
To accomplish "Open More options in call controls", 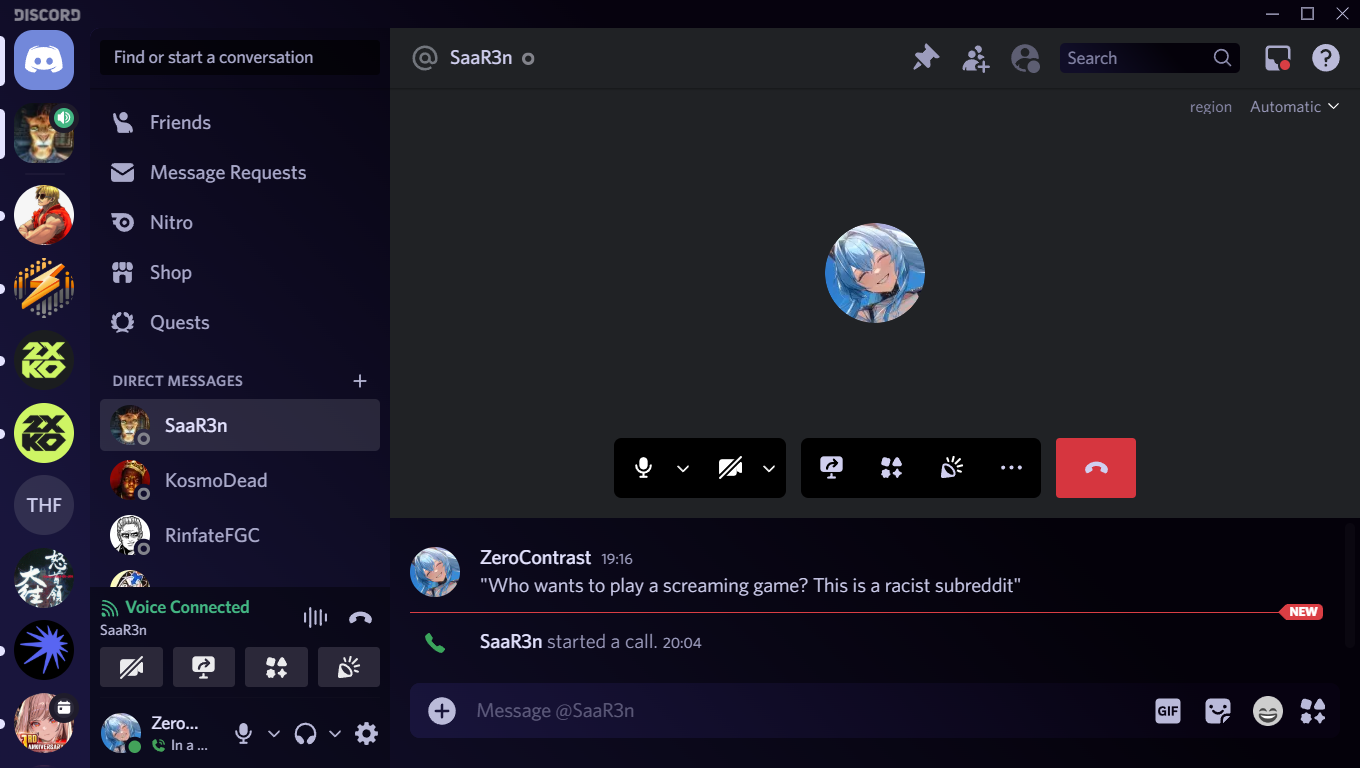I will pos(1011,468).
